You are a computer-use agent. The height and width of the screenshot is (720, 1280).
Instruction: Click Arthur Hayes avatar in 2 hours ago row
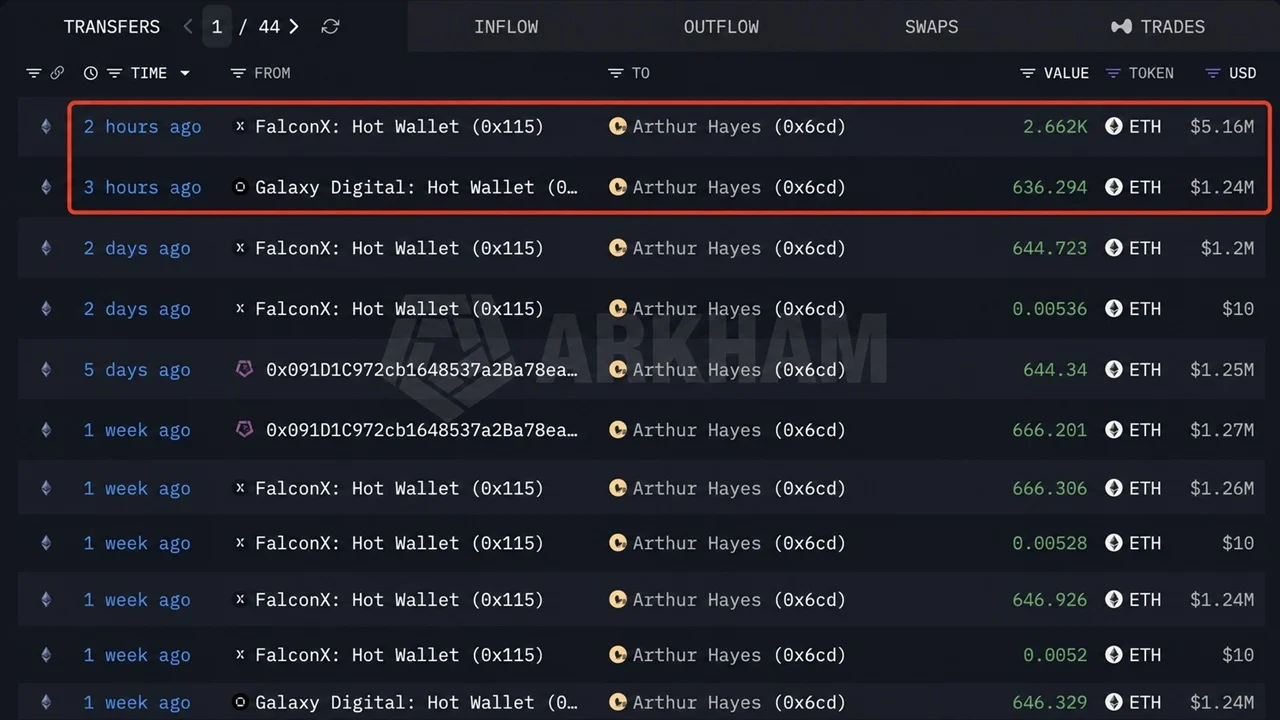tap(618, 127)
